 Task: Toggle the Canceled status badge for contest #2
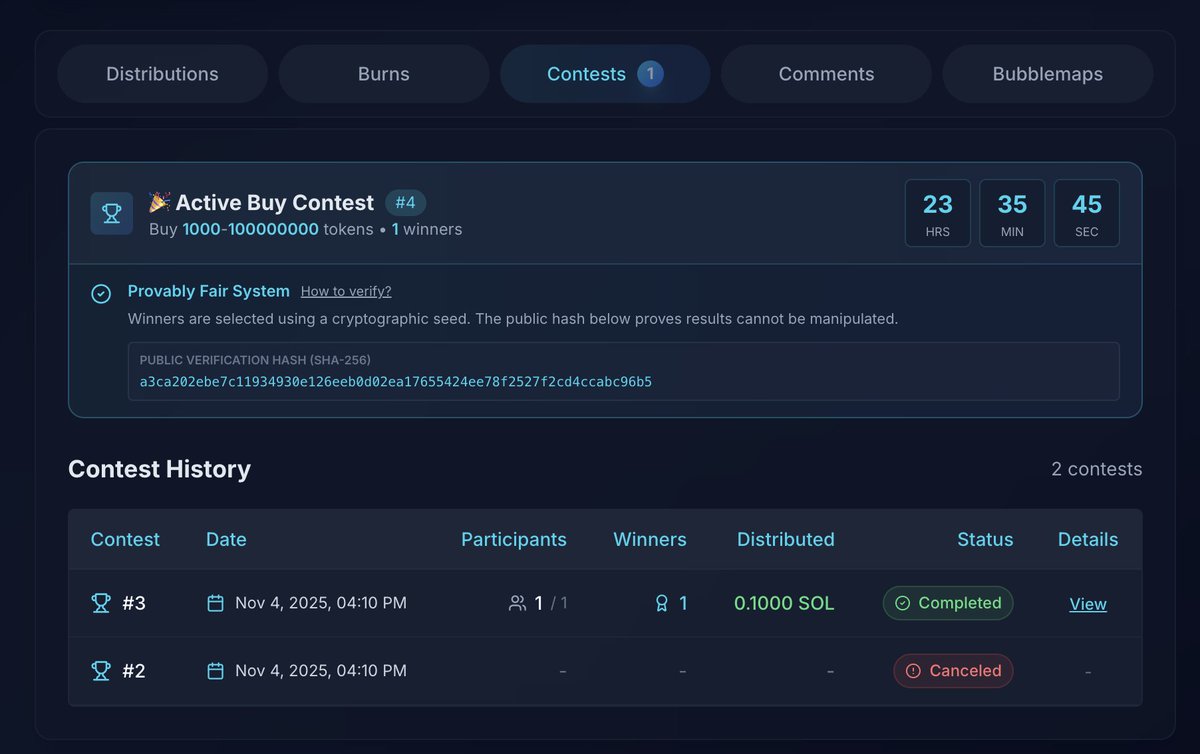(x=953, y=671)
